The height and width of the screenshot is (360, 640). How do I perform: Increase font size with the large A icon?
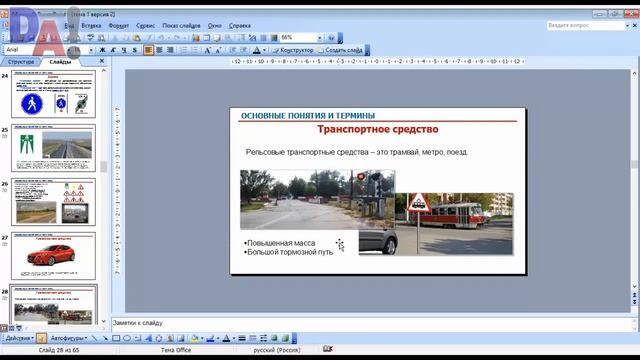click(207, 50)
